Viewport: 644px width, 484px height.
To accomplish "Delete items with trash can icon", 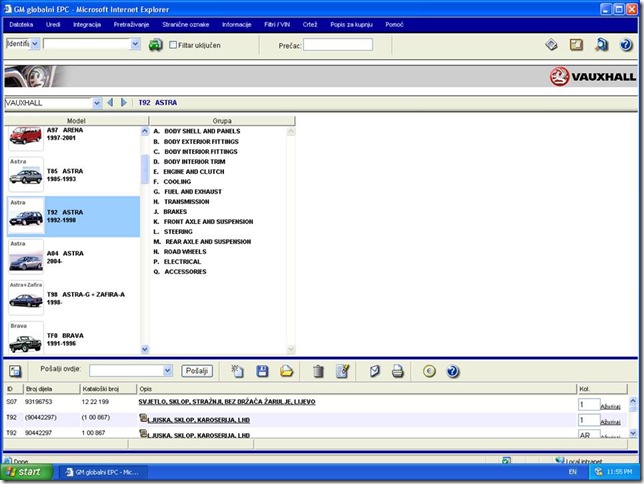I will (x=318, y=371).
